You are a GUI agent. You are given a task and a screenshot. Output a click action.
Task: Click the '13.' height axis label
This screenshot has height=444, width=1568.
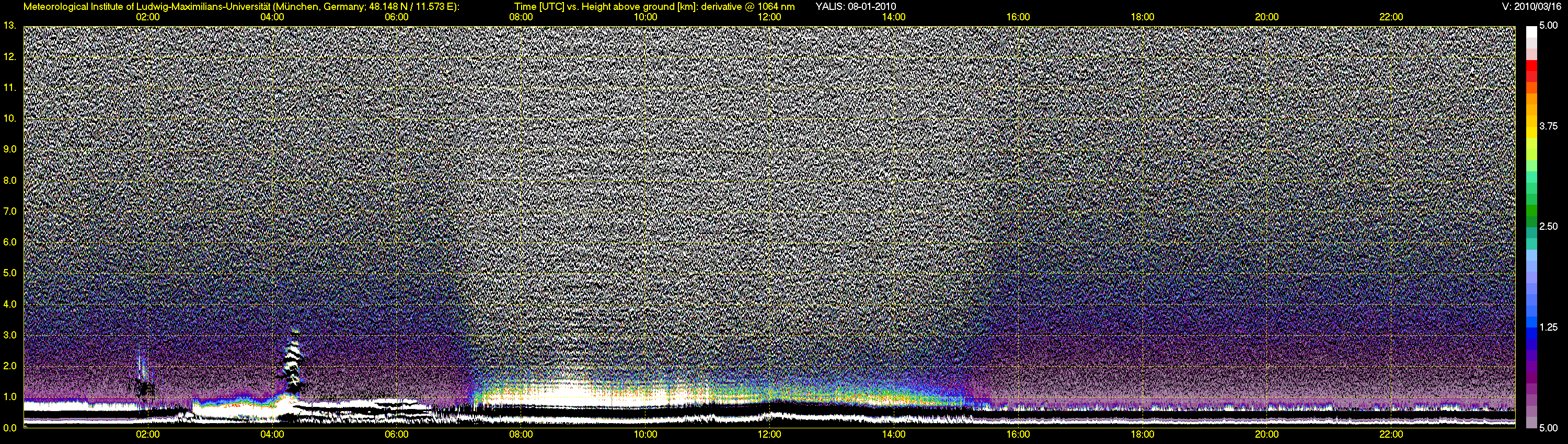pos(10,26)
